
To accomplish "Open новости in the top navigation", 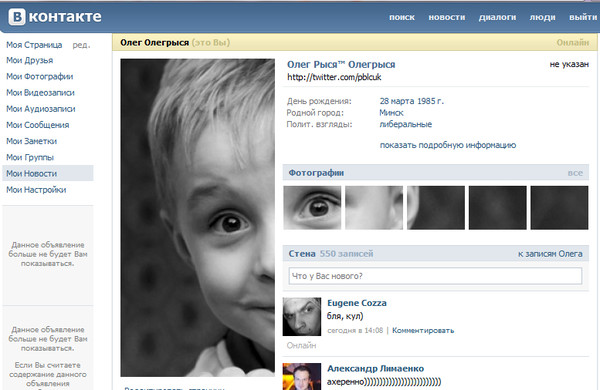I will (447, 17).
